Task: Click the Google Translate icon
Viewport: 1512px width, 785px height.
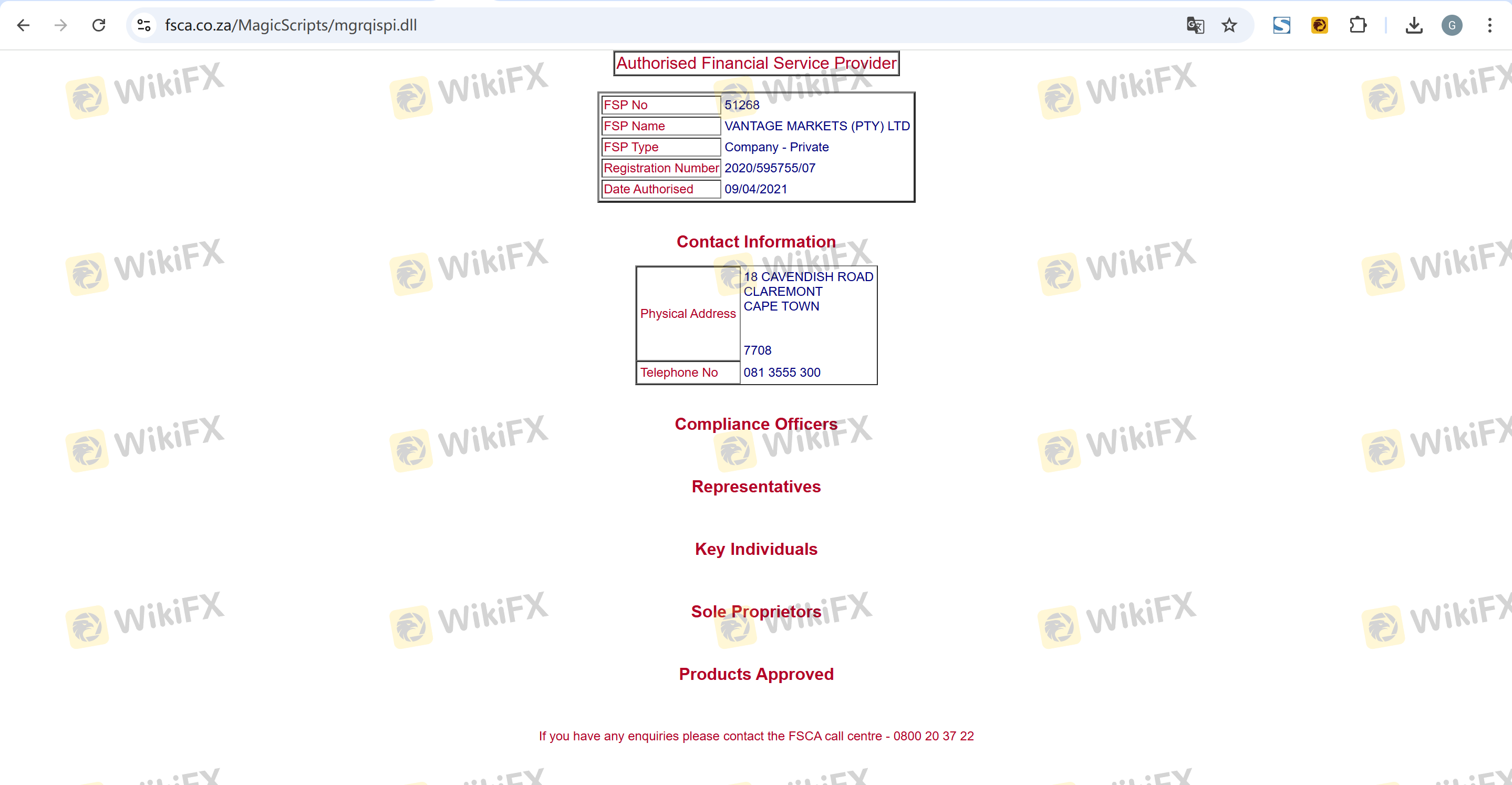Action: pyautogui.click(x=1195, y=25)
